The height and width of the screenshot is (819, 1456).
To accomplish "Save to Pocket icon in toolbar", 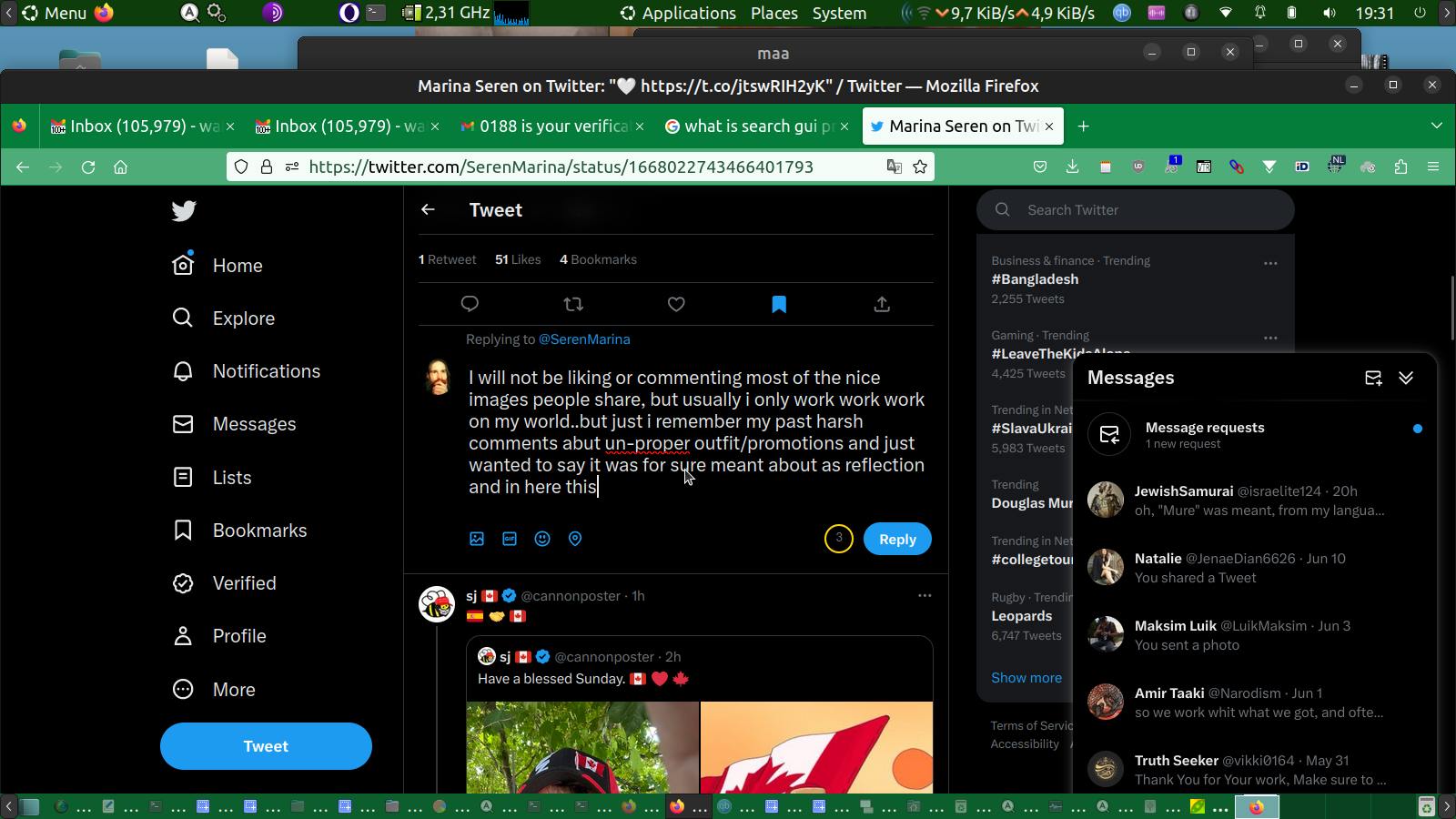I will pyautogui.click(x=1039, y=167).
